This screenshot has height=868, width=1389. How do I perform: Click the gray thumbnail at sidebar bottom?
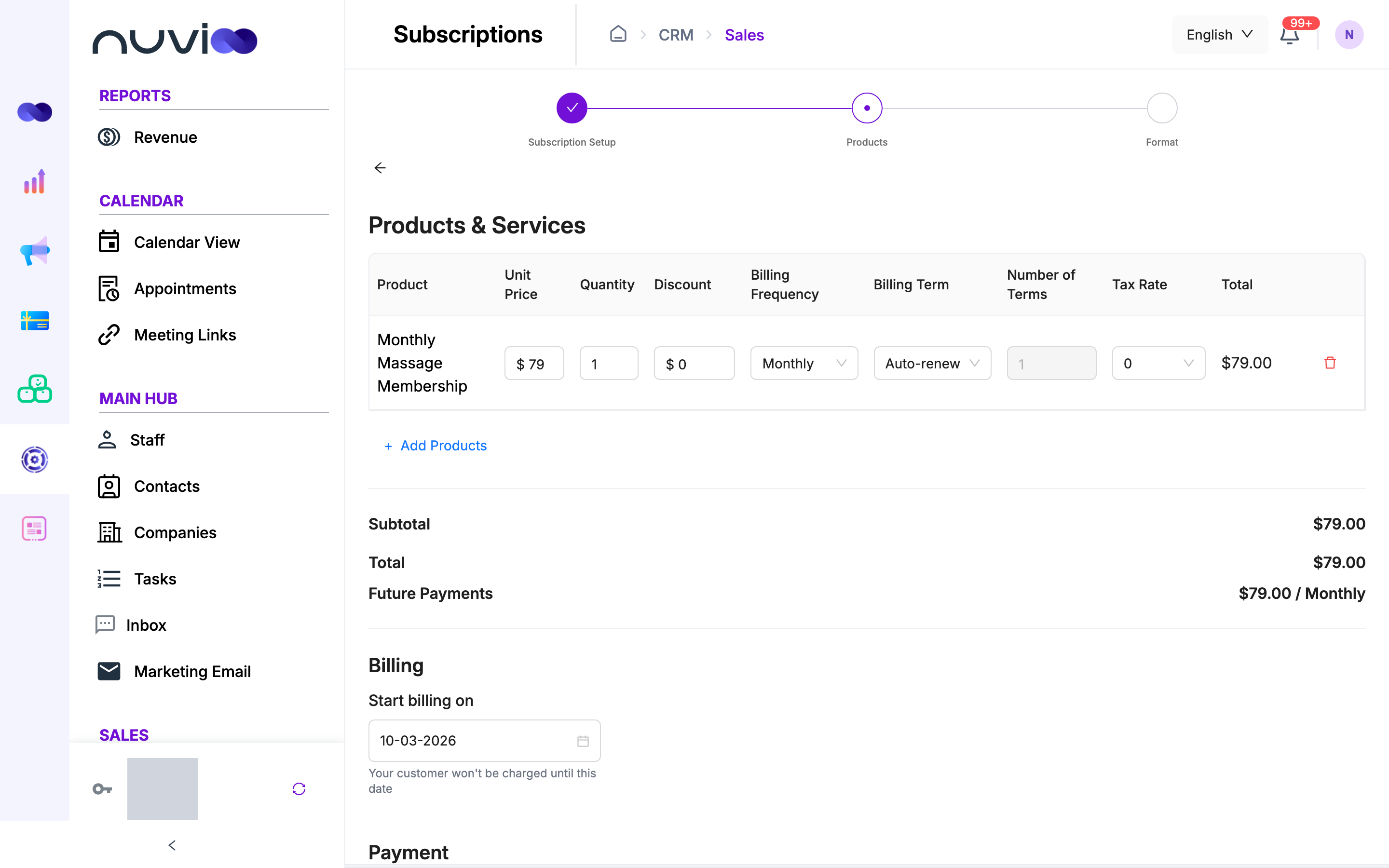163,789
